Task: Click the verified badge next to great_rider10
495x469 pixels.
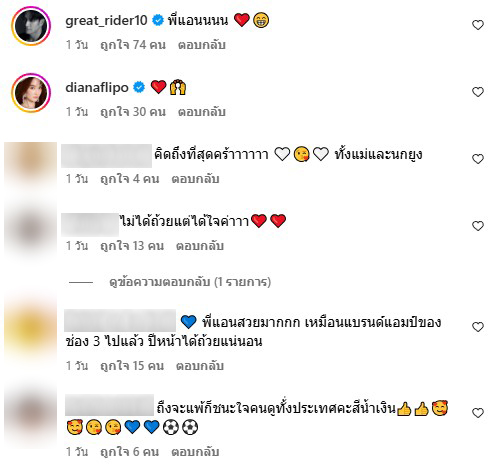Action: [x=158, y=21]
